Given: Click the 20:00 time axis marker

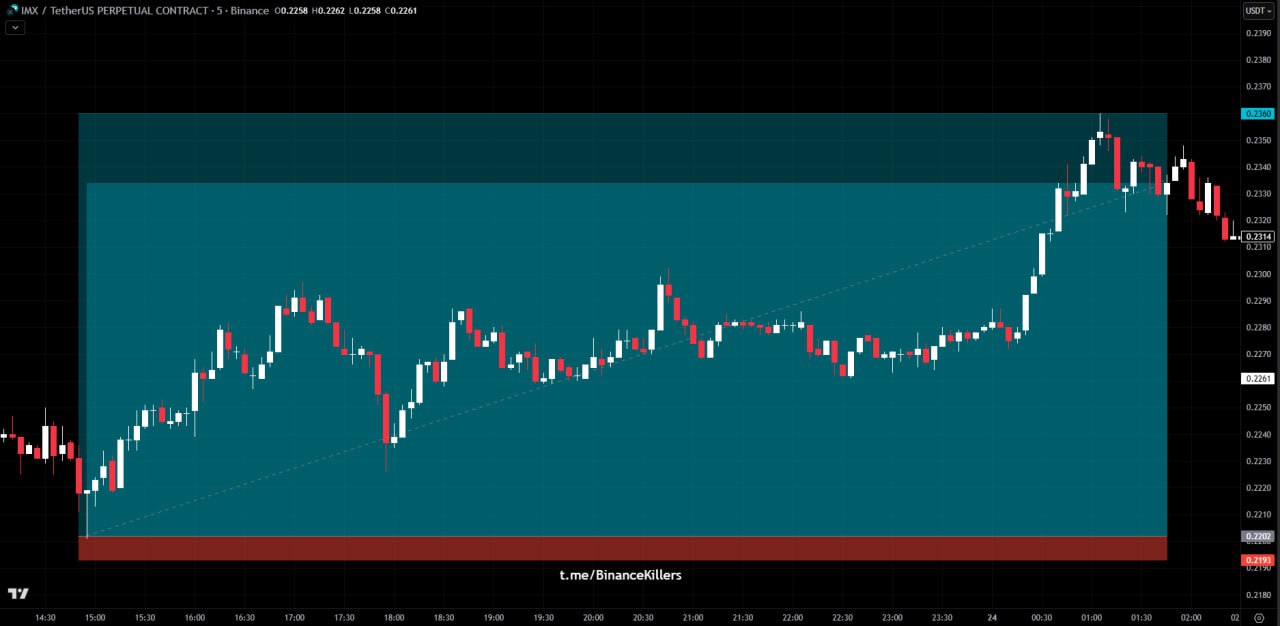Looking at the screenshot, I should click(593, 618).
